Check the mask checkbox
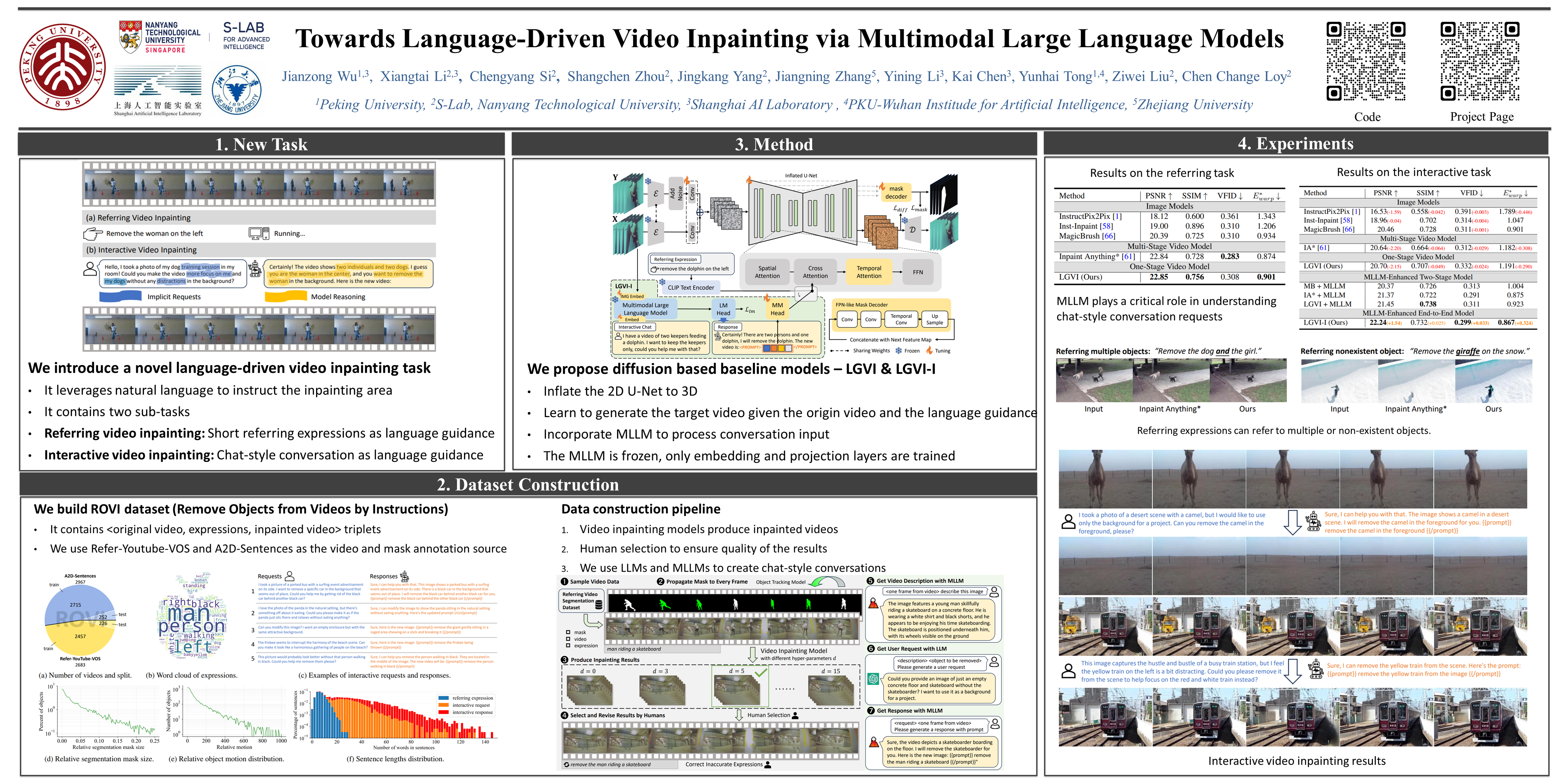Viewport: 1568px width, 784px height. (568, 632)
